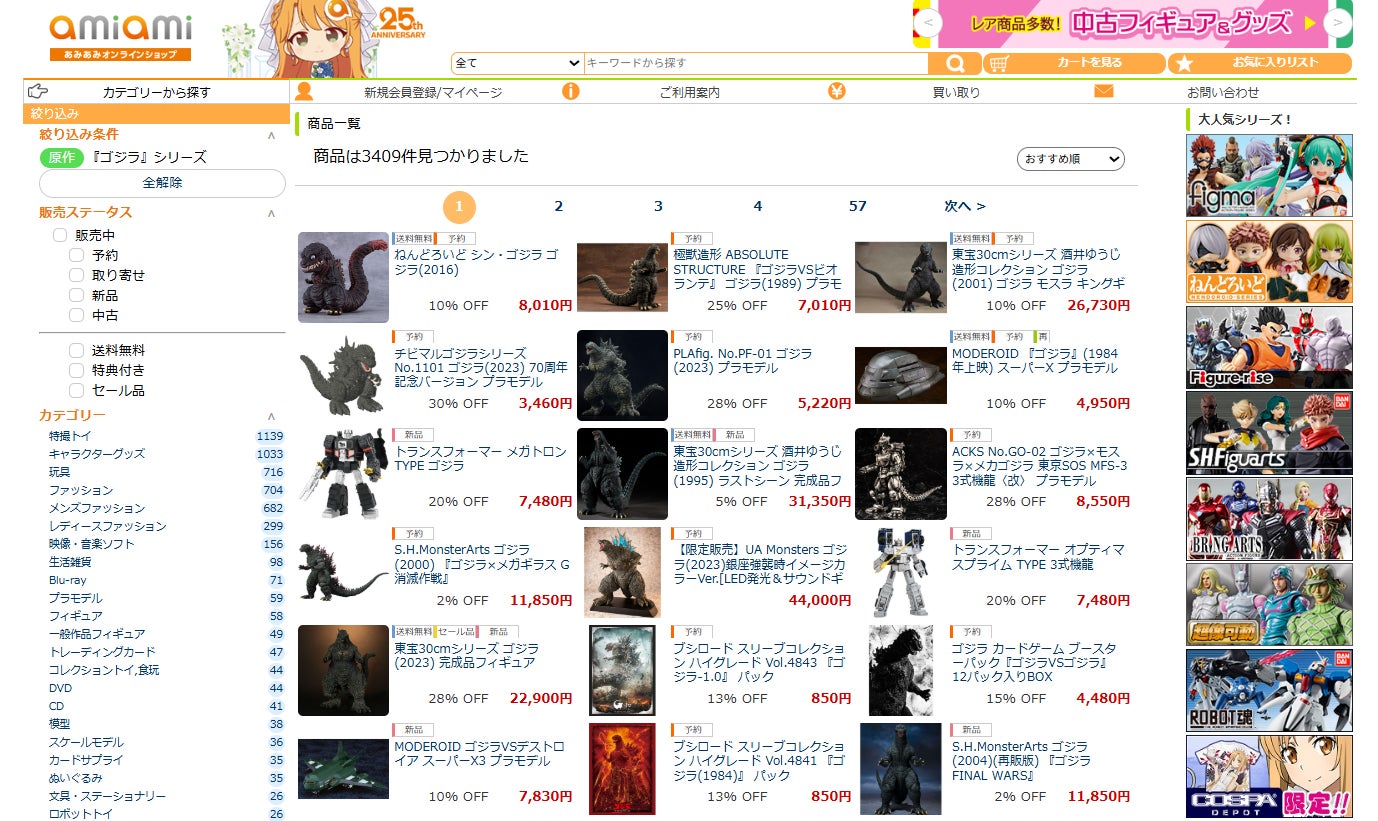Open チビマルゴジラ No.1101 product thumbnail
1378x821 pixels.
click(343, 376)
